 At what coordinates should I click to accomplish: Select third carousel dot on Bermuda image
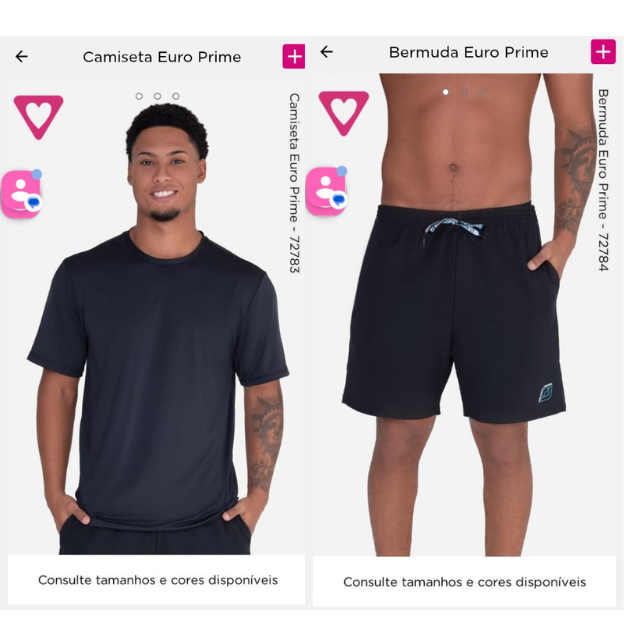coord(482,92)
